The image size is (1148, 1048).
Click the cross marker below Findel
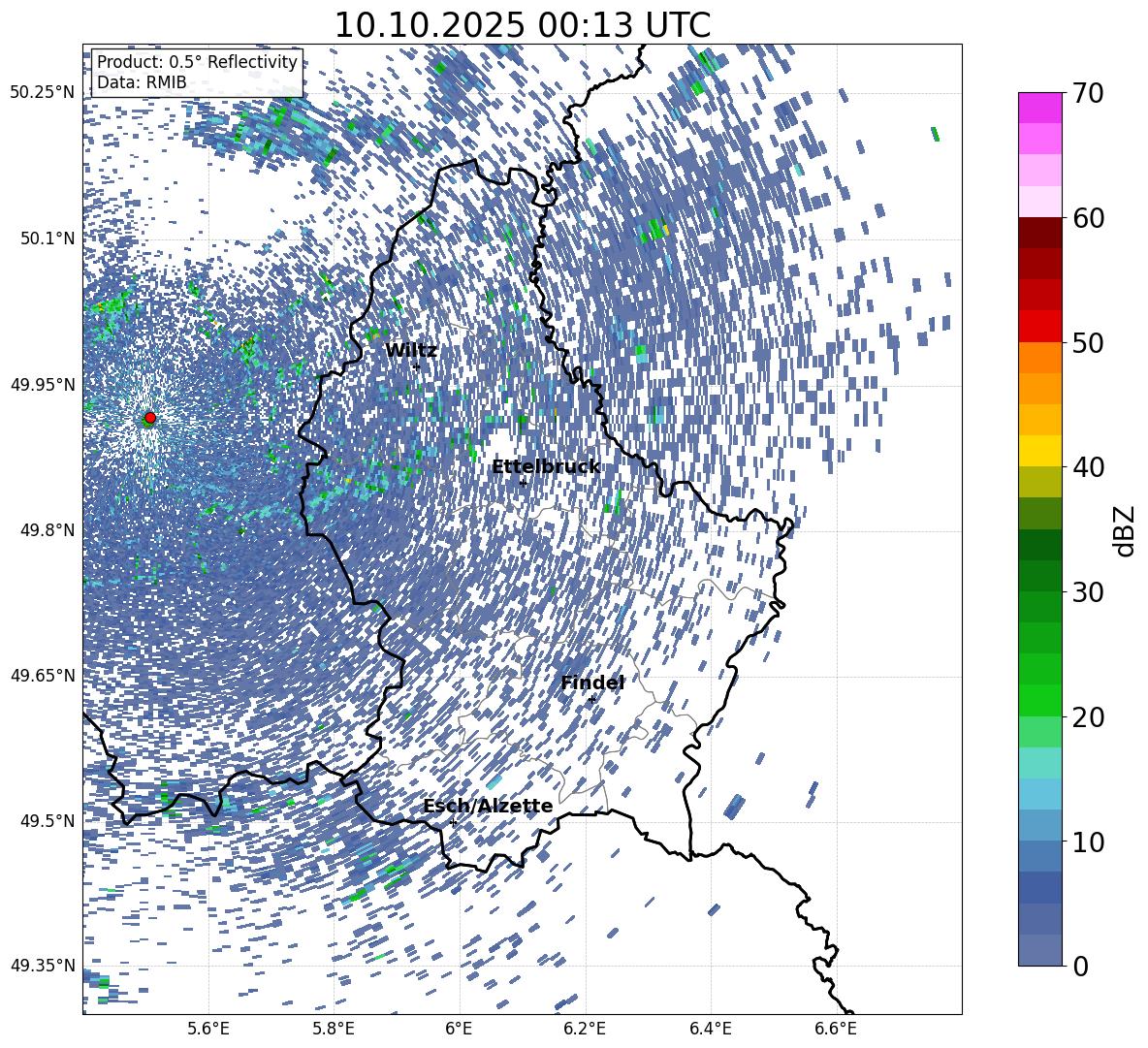591,700
